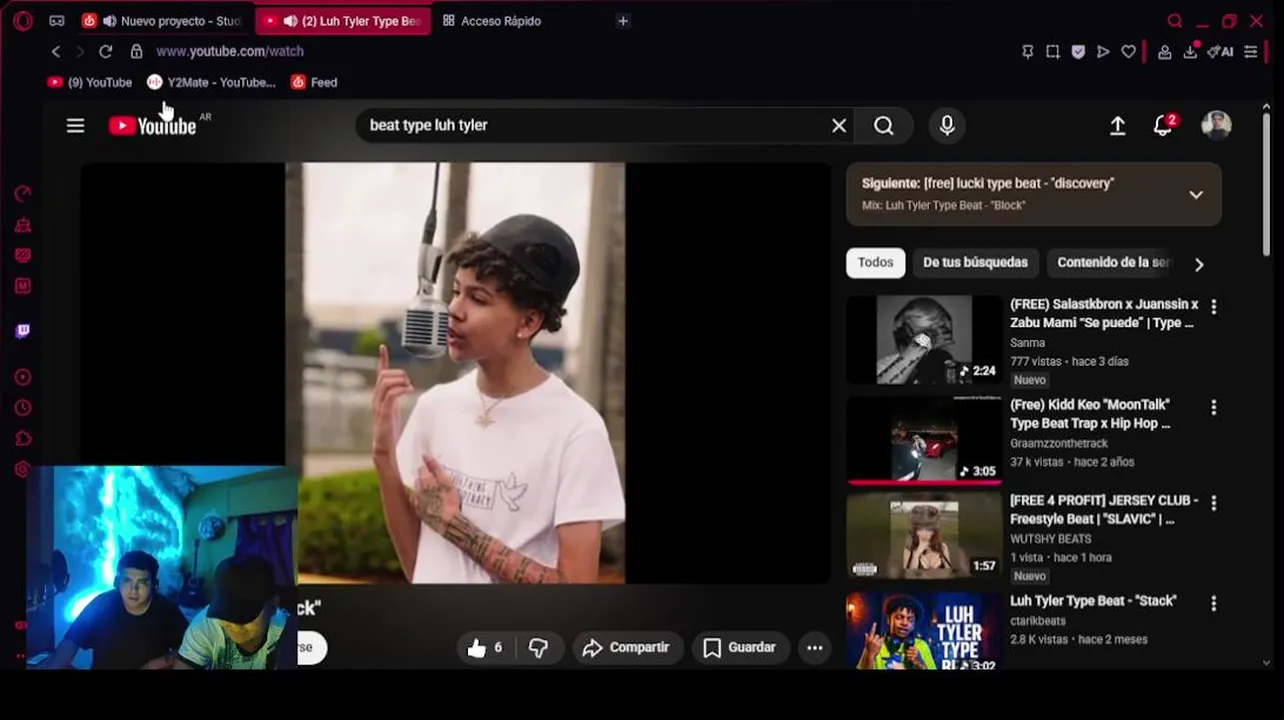Viewport: 1284px width, 720px height.
Task: Open options for Salastkbron x Juanssin video
Action: (x=1213, y=307)
